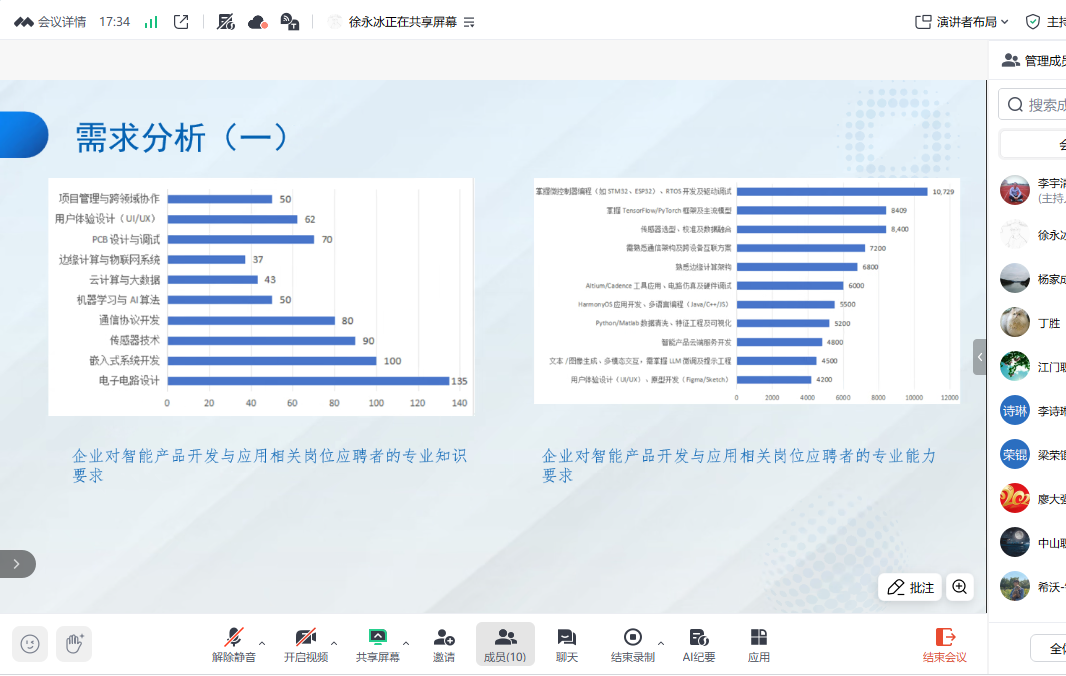Expand the left side panel arrow
Screen dimensions: 1066x676
[16, 564]
